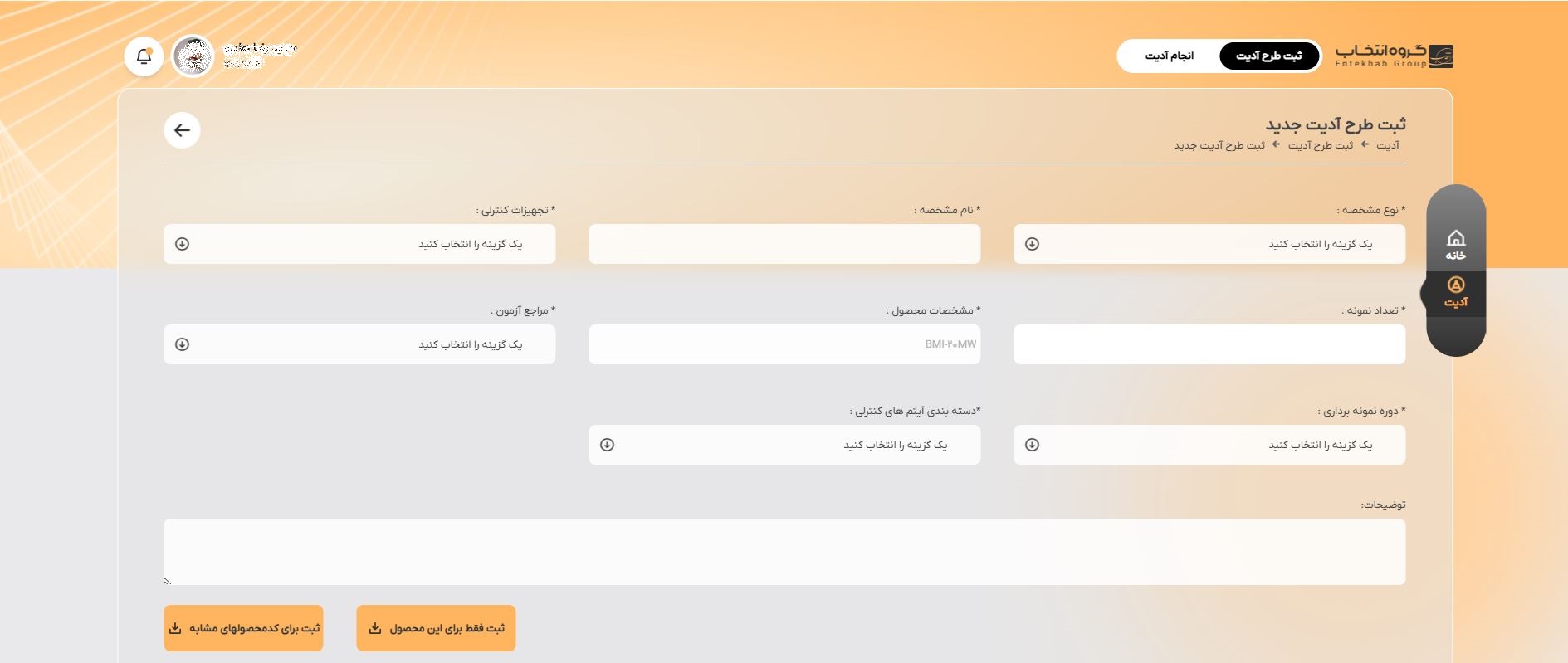This screenshot has width=1568, height=663.
Task: Open the خانه home sidebar icon
Action: 1455,245
